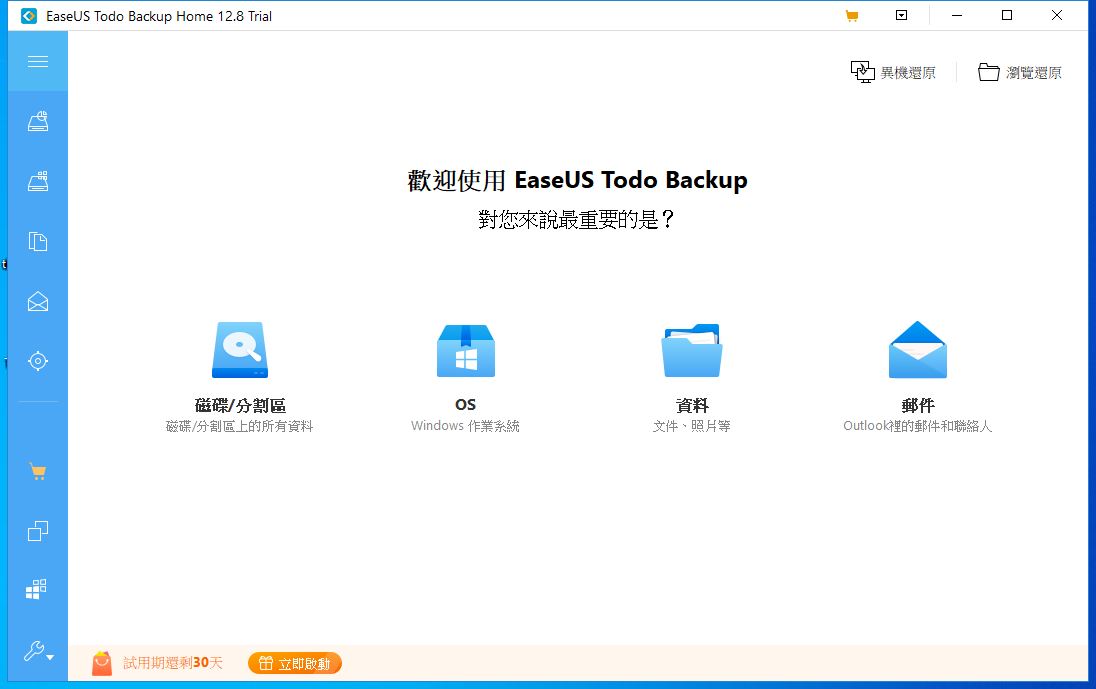This screenshot has height=689, width=1096.
Task: Open Tools wrench icon in sidebar
Action: tap(34, 651)
